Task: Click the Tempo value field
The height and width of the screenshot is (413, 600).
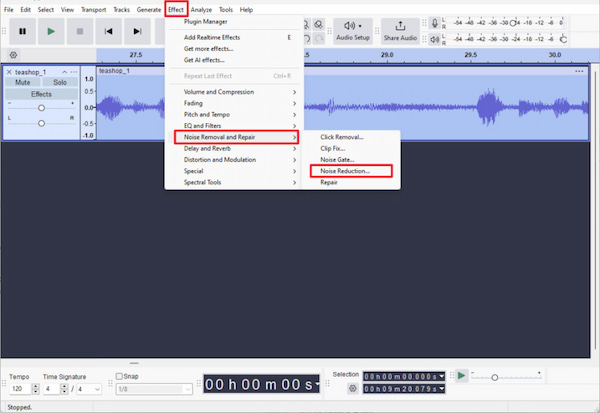Action: point(20,389)
